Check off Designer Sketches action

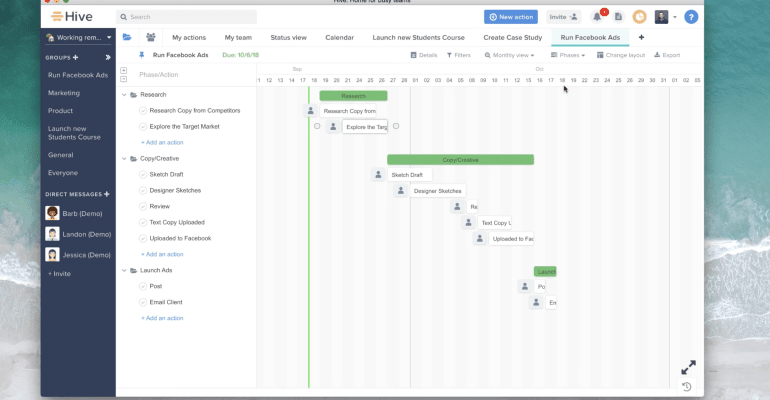[x=143, y=190]
